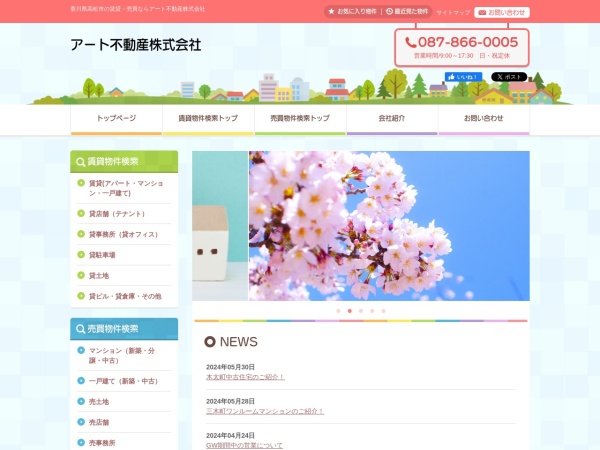Click the 賃貸物件検索 green section header
The image size is (600, 450).
[124, 161]
